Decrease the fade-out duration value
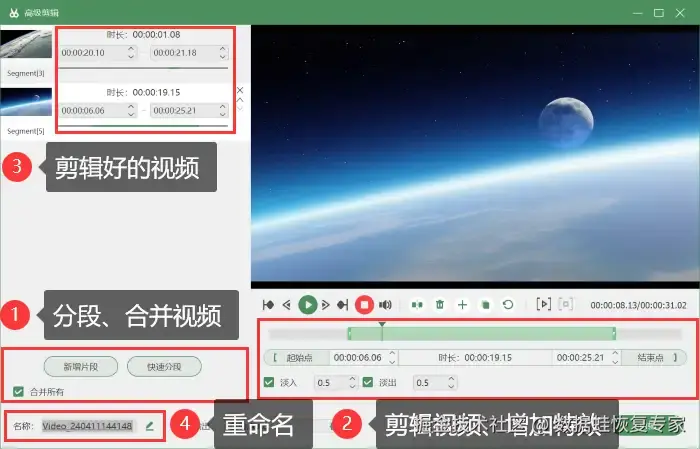 point(451,386)
